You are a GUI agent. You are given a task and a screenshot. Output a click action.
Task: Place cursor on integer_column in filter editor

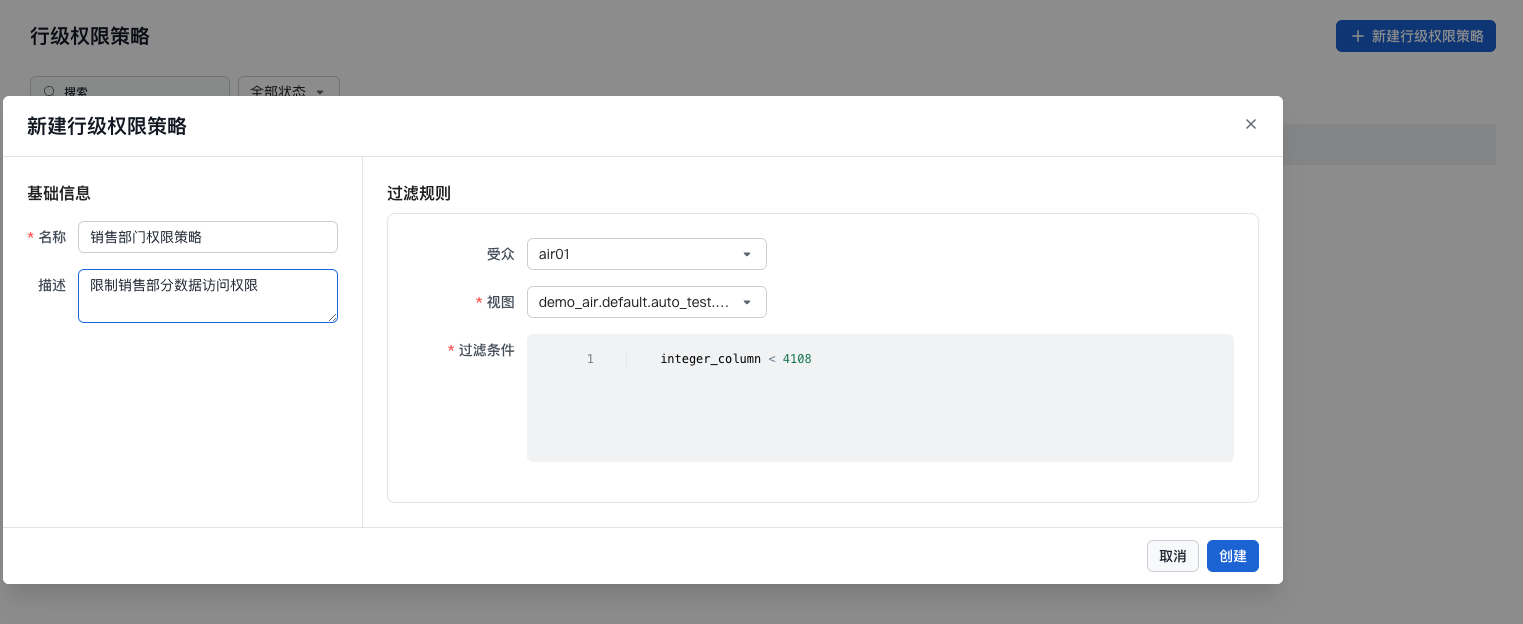click(x=710, y=359)
